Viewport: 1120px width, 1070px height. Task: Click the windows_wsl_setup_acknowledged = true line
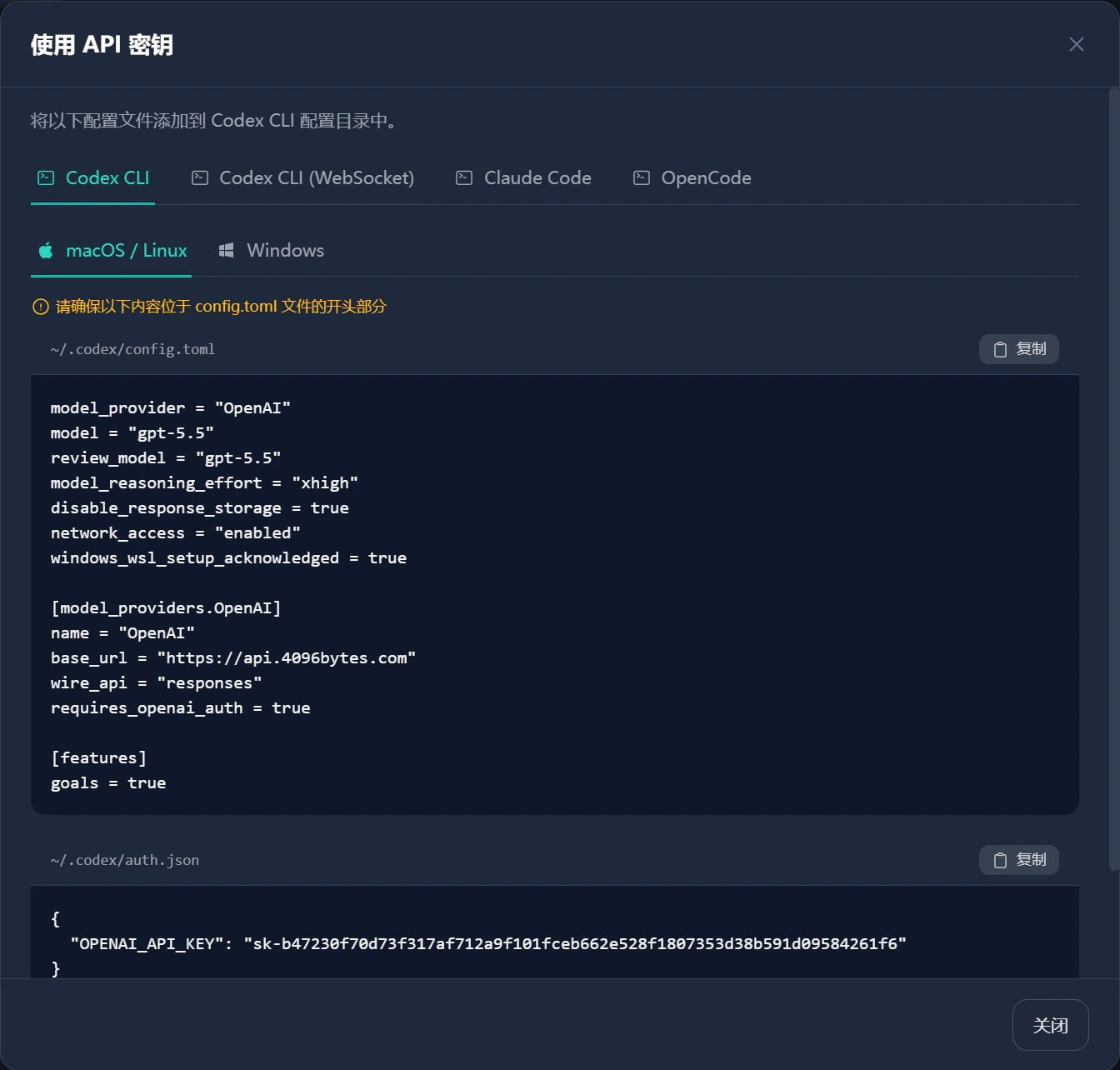[228, 557]
